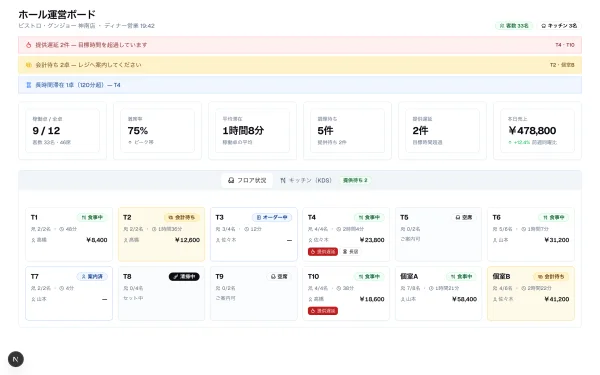This screenshot has width=600, height=375.
Task: Click the ¥23,800 amount on T4
Action: pos(372,240)
